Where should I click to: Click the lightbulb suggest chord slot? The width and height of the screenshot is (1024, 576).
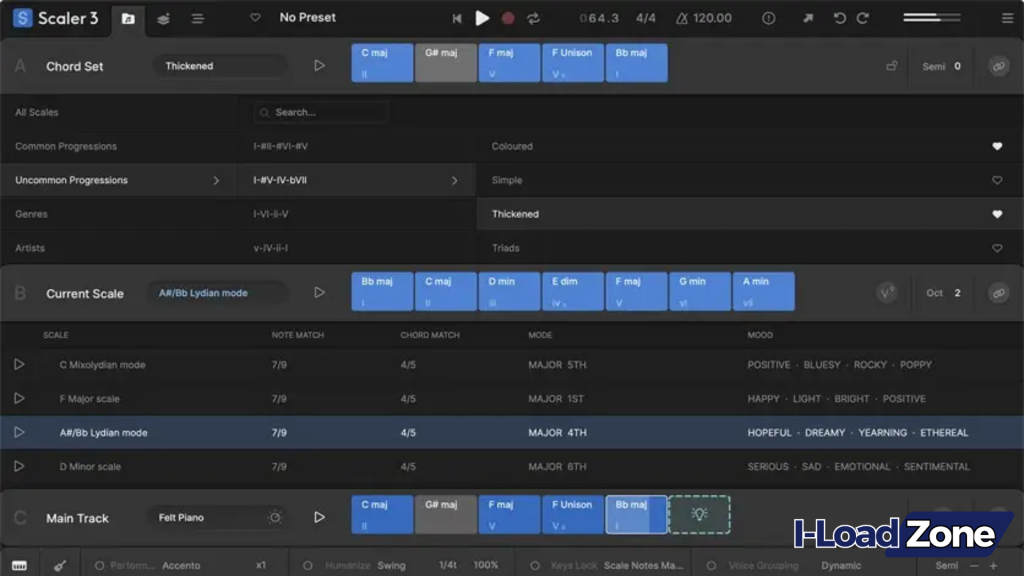coord(699,515)
